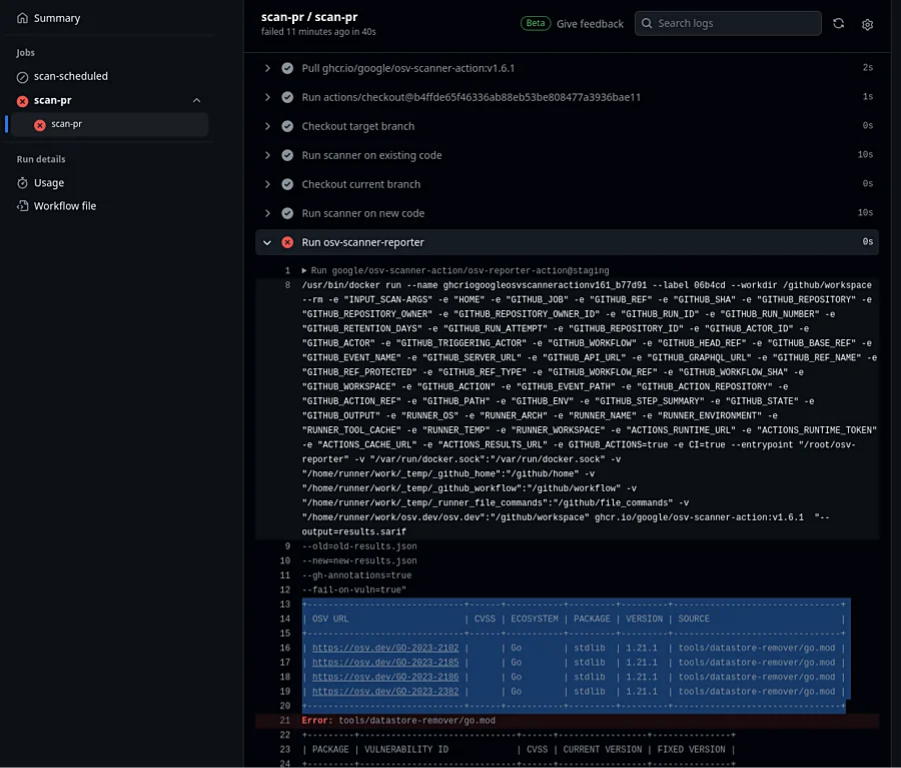This screenshot has height=768, width=901.
Task: Expand the Pull ghcr.io osv-scanner-action step
Action: (267, 68)
